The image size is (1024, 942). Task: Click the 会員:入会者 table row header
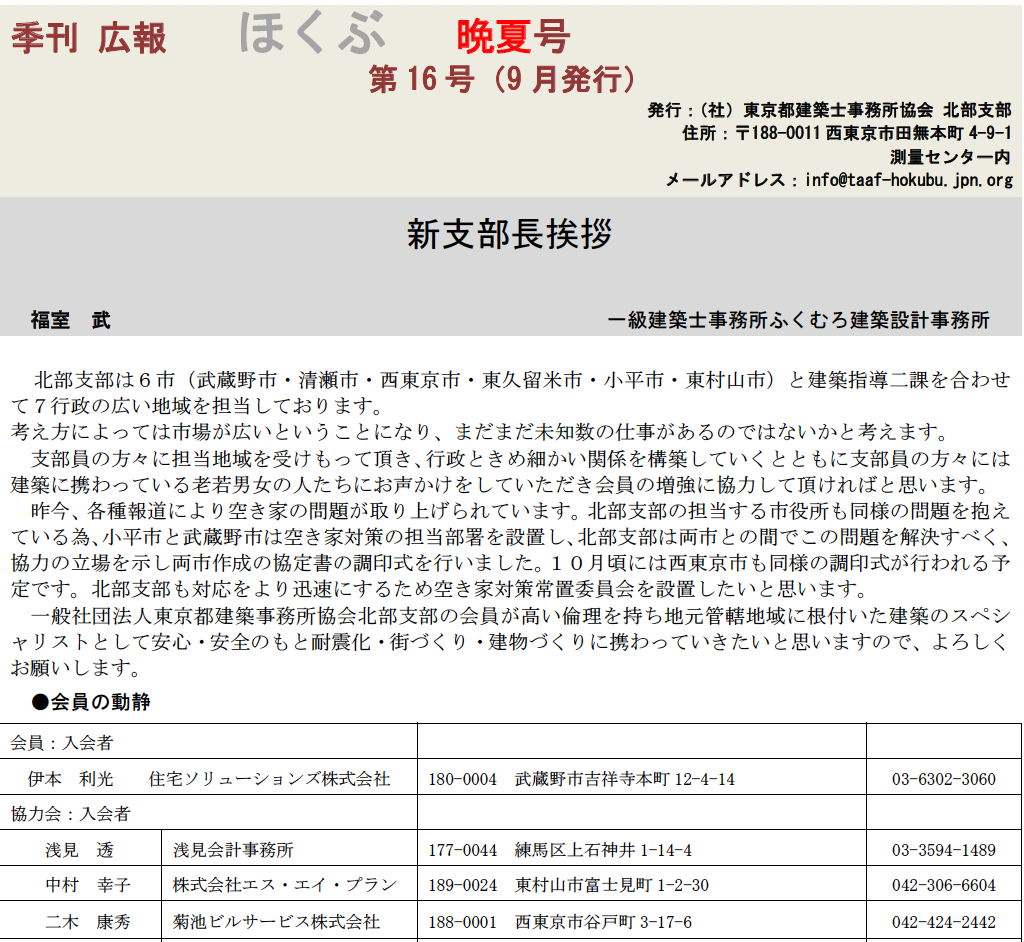coord(62,743)
